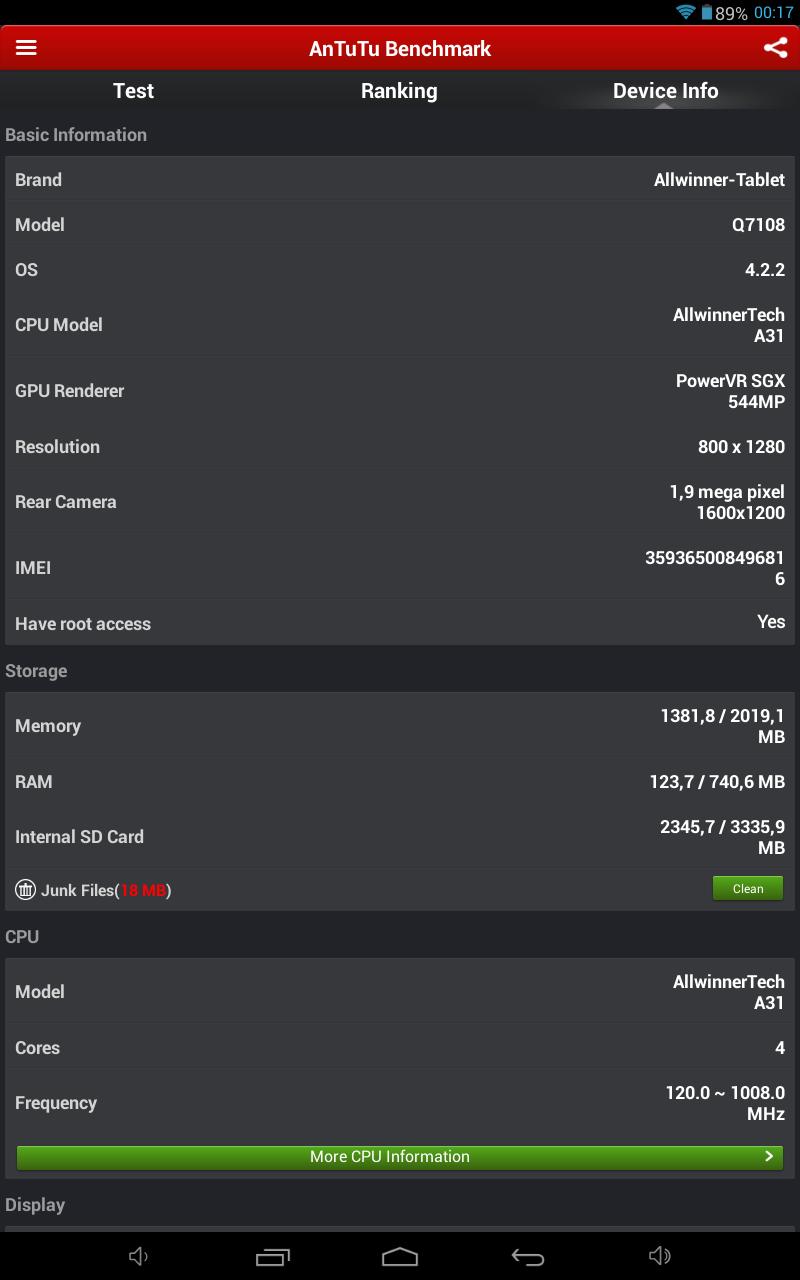Viewport: 800px width, 1280px height.
Task: Open recent apps from navigation bar
Action: 272,1257
